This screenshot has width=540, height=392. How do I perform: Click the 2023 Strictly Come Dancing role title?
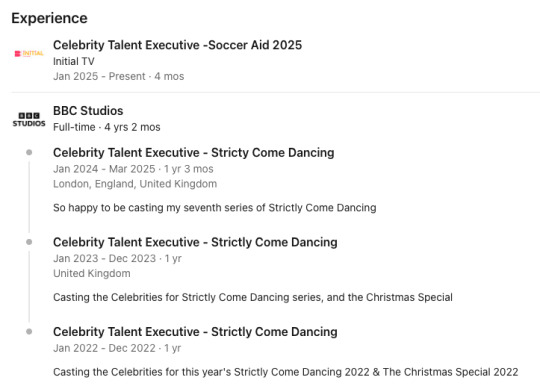click(x=195, y=242)
